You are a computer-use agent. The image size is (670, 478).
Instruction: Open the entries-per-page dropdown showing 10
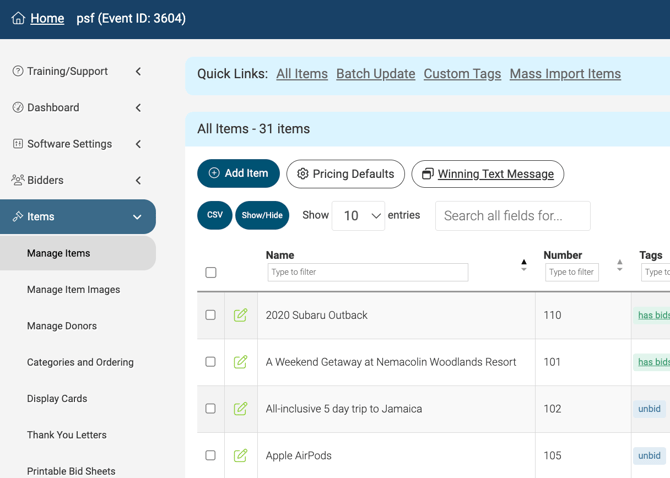(358, 216)
